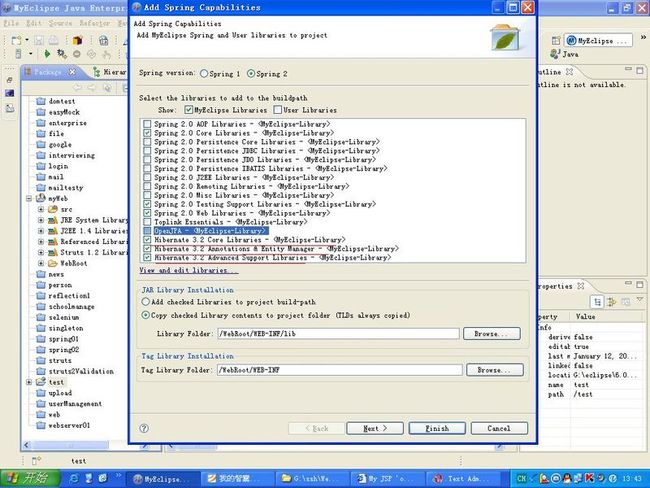Screen dimensions: 650x488
Task: Click the Finish button
Action: click(437, 428)
